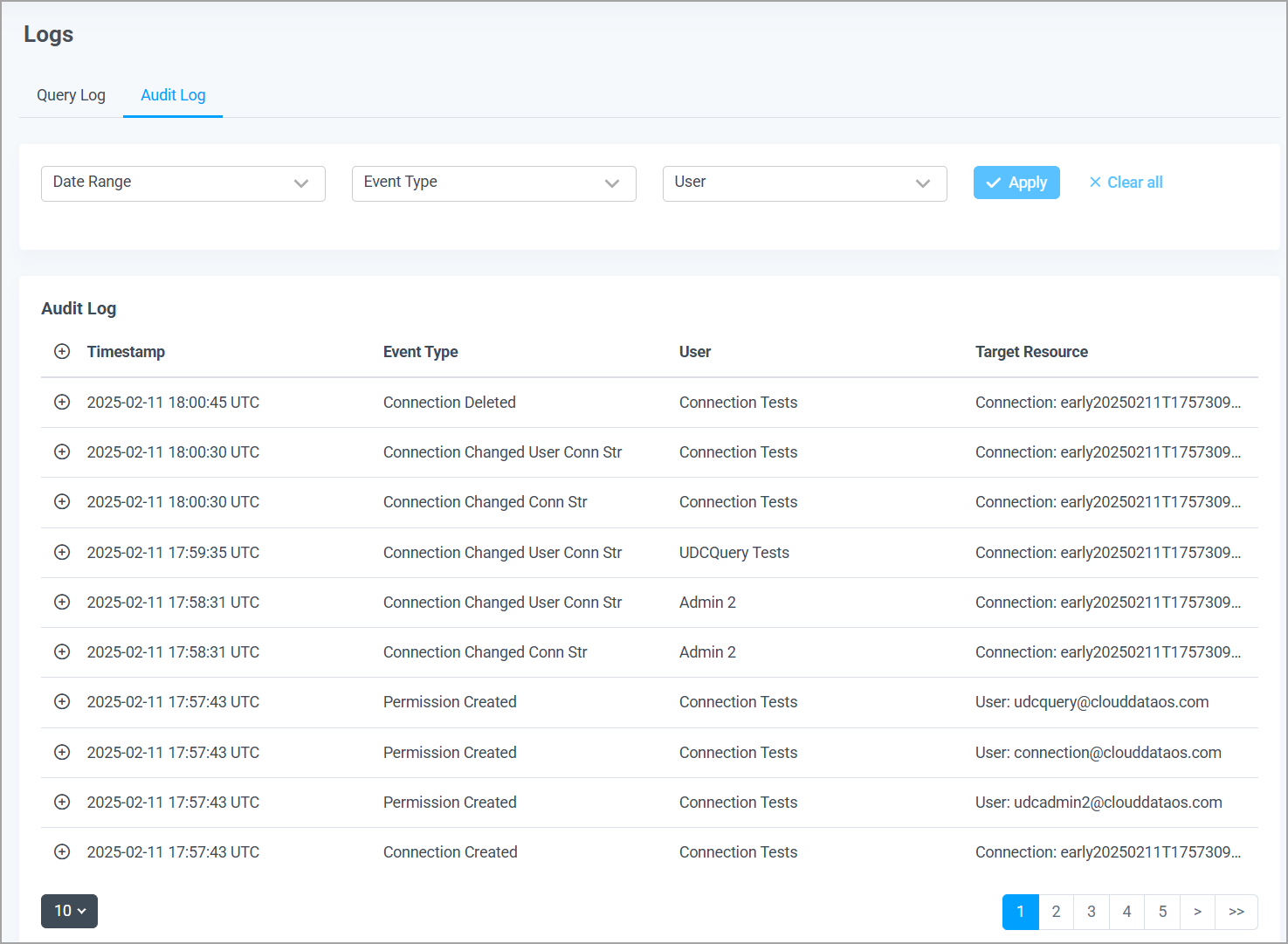Click User: udcadmin2@clouddataos.com target resource

point(1099,803)
